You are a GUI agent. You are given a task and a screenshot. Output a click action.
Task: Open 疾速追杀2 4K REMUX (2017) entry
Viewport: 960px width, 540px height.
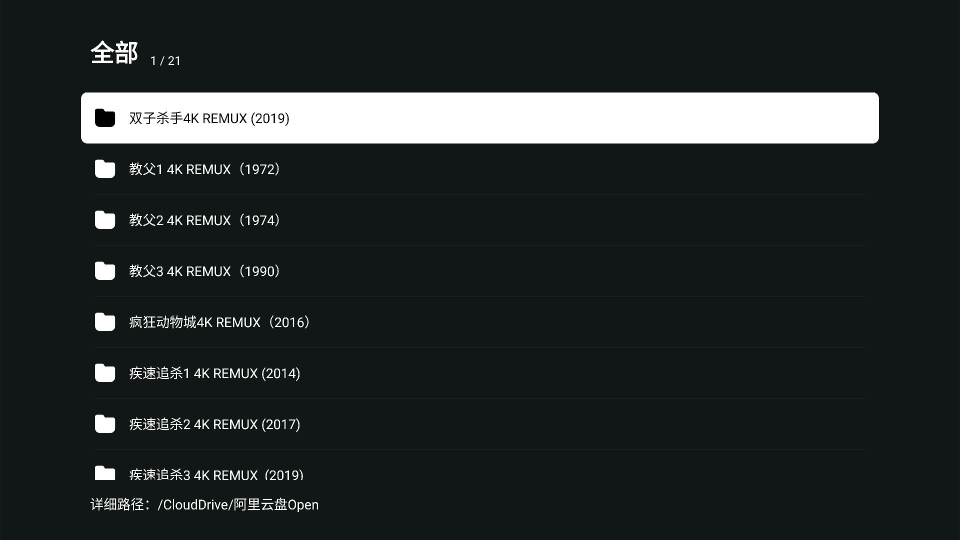[x=214, y=424]
